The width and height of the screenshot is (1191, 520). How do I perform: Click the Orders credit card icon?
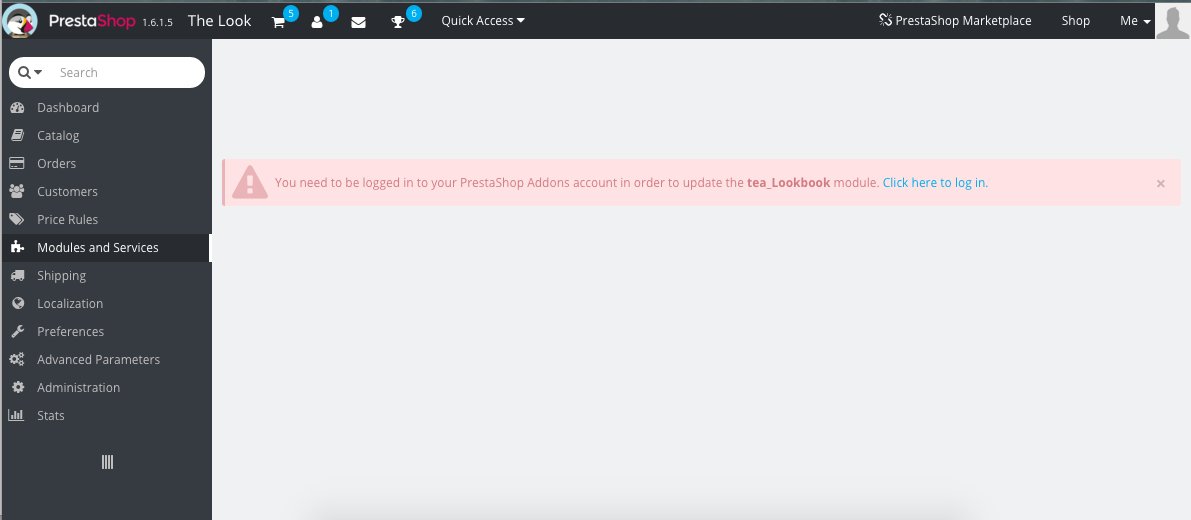tap(17, 163)
